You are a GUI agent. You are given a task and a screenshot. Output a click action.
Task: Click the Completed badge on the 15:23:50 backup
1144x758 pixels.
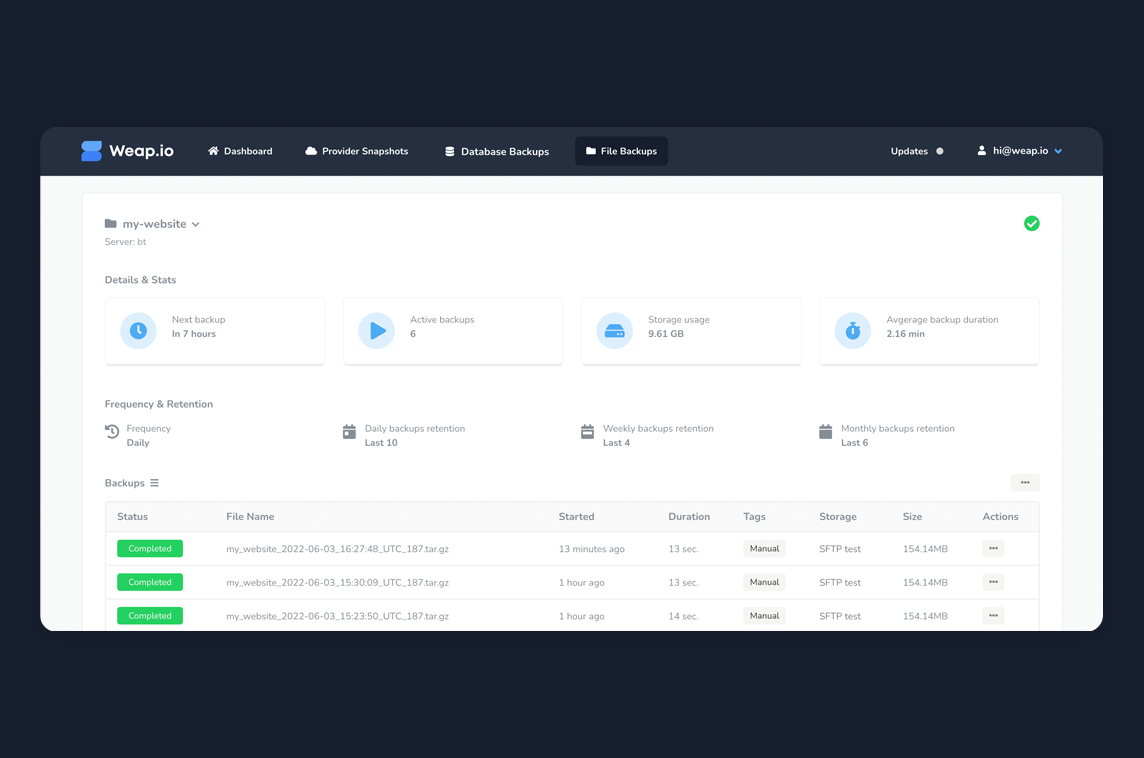pyautogui.click(x=150, y=616)
